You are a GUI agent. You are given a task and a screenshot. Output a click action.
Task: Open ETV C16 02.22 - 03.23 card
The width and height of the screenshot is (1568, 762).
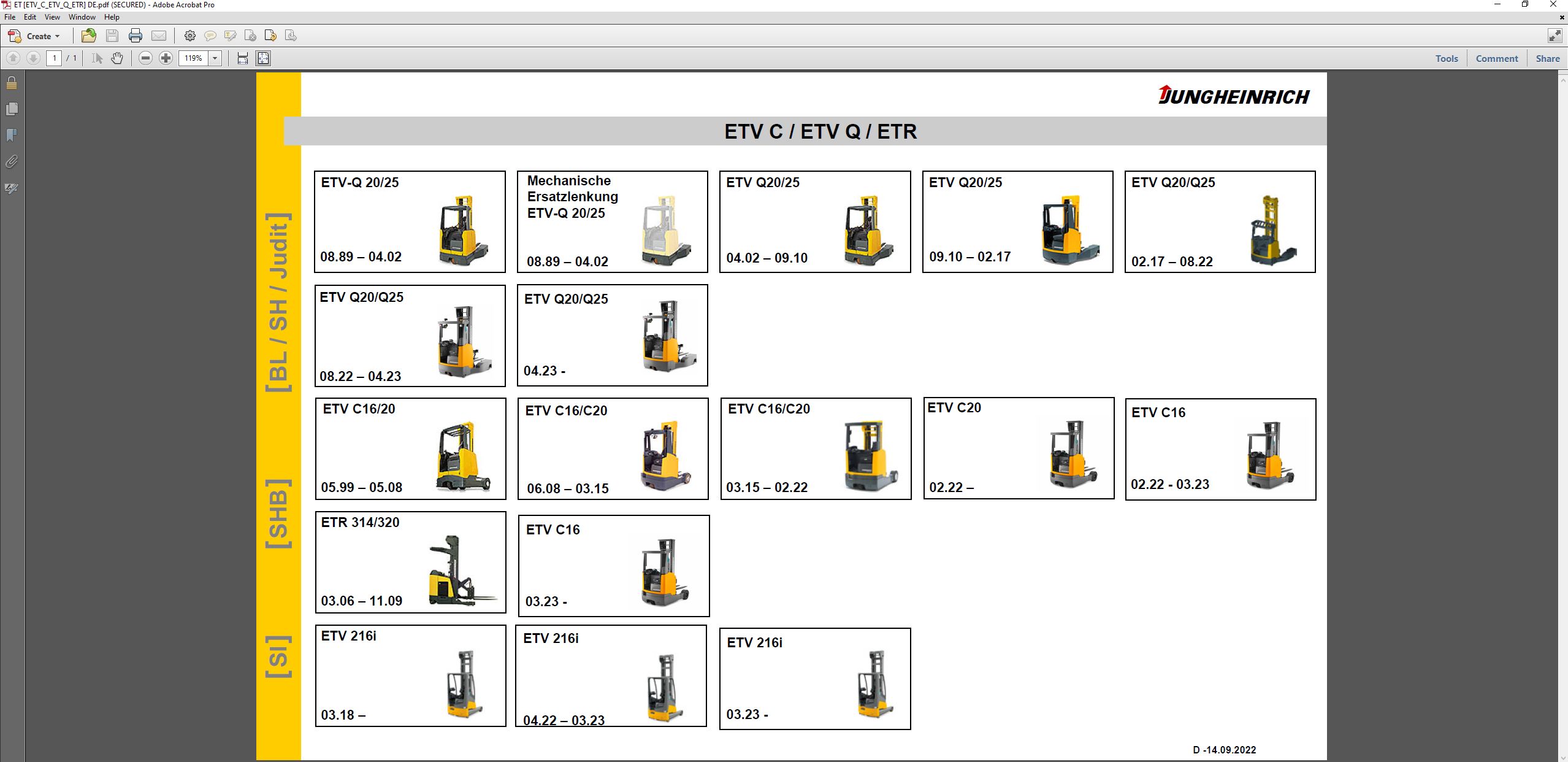1221,450
